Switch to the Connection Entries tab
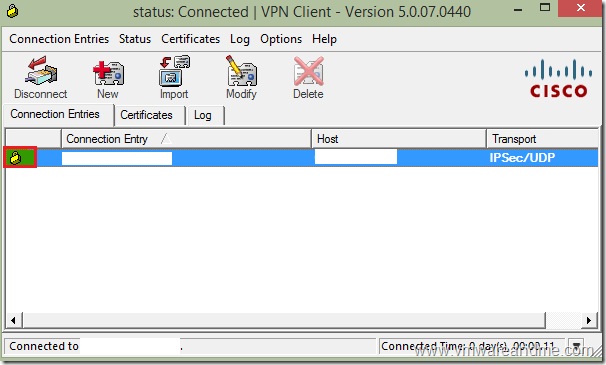The image size is (606, 365). 59,114
